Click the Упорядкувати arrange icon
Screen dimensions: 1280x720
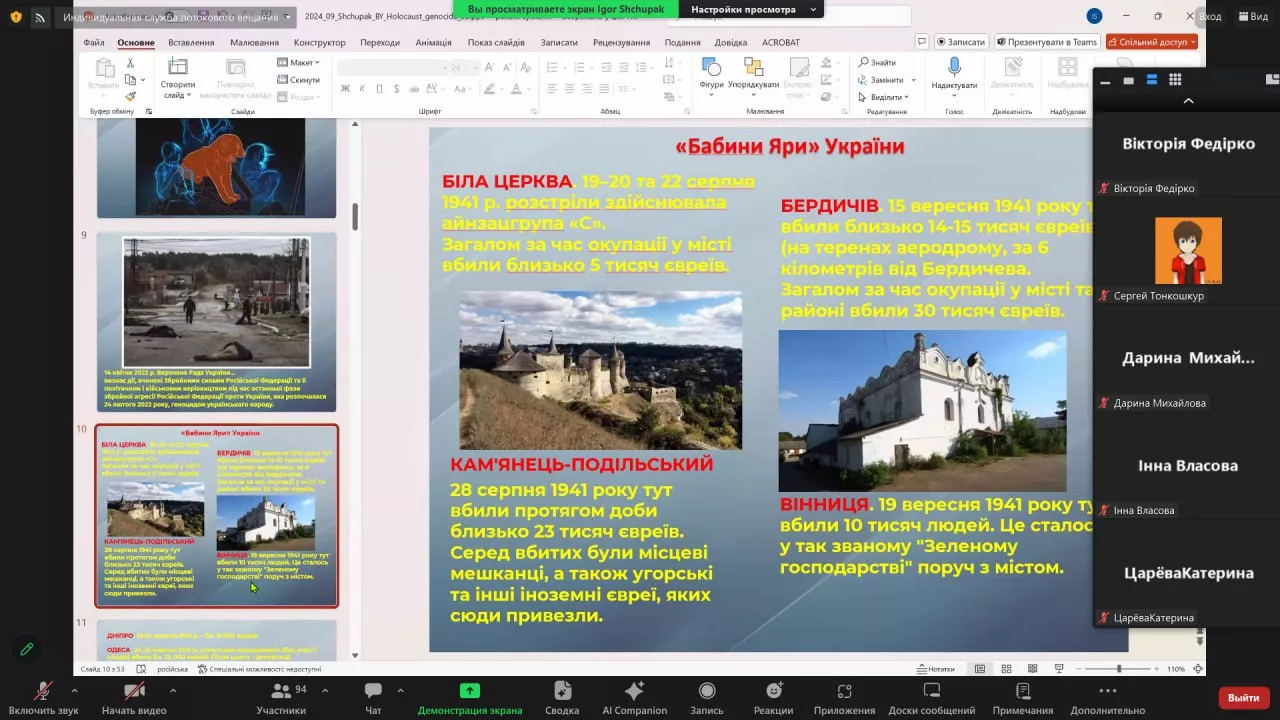pyautogui.click(x=754, y=67)
